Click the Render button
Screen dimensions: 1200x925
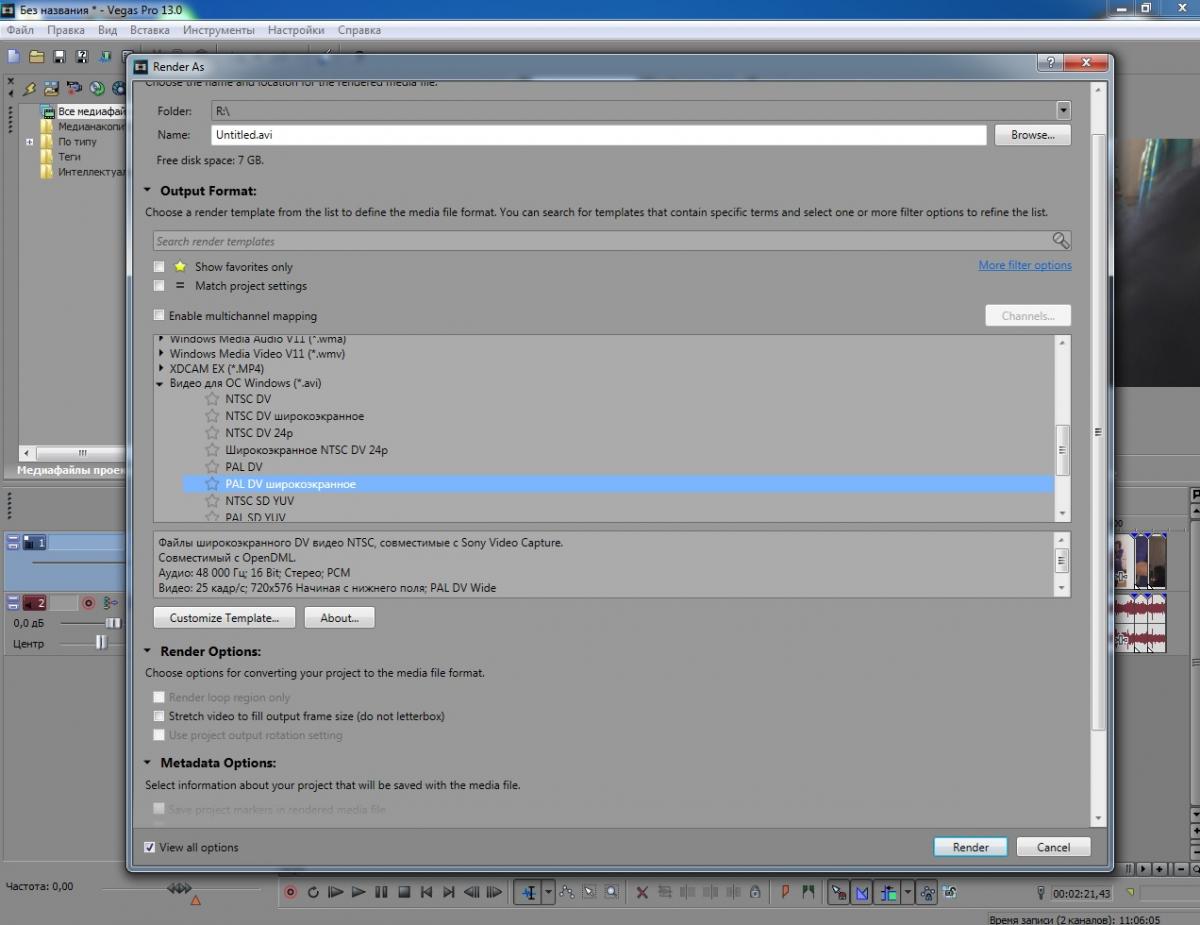[970, 847]
